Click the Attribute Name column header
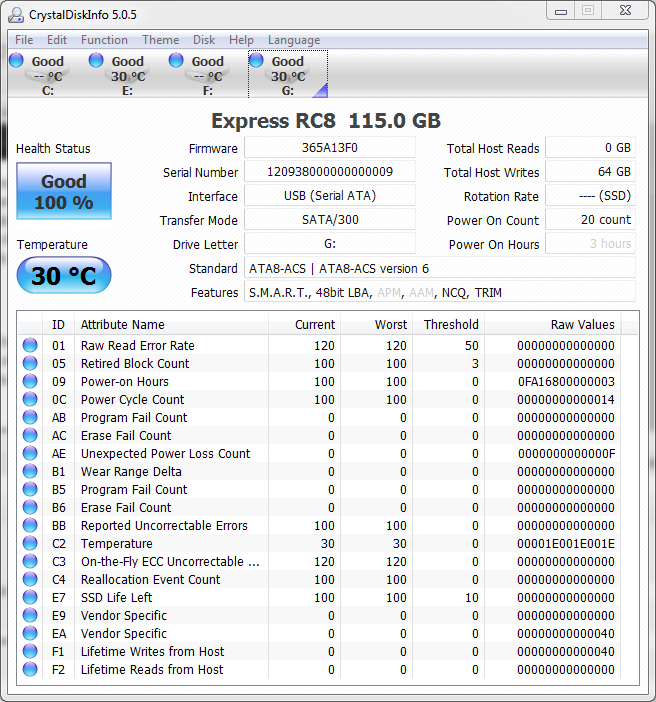This screenshot has height=702, width=656. point(122,325)
